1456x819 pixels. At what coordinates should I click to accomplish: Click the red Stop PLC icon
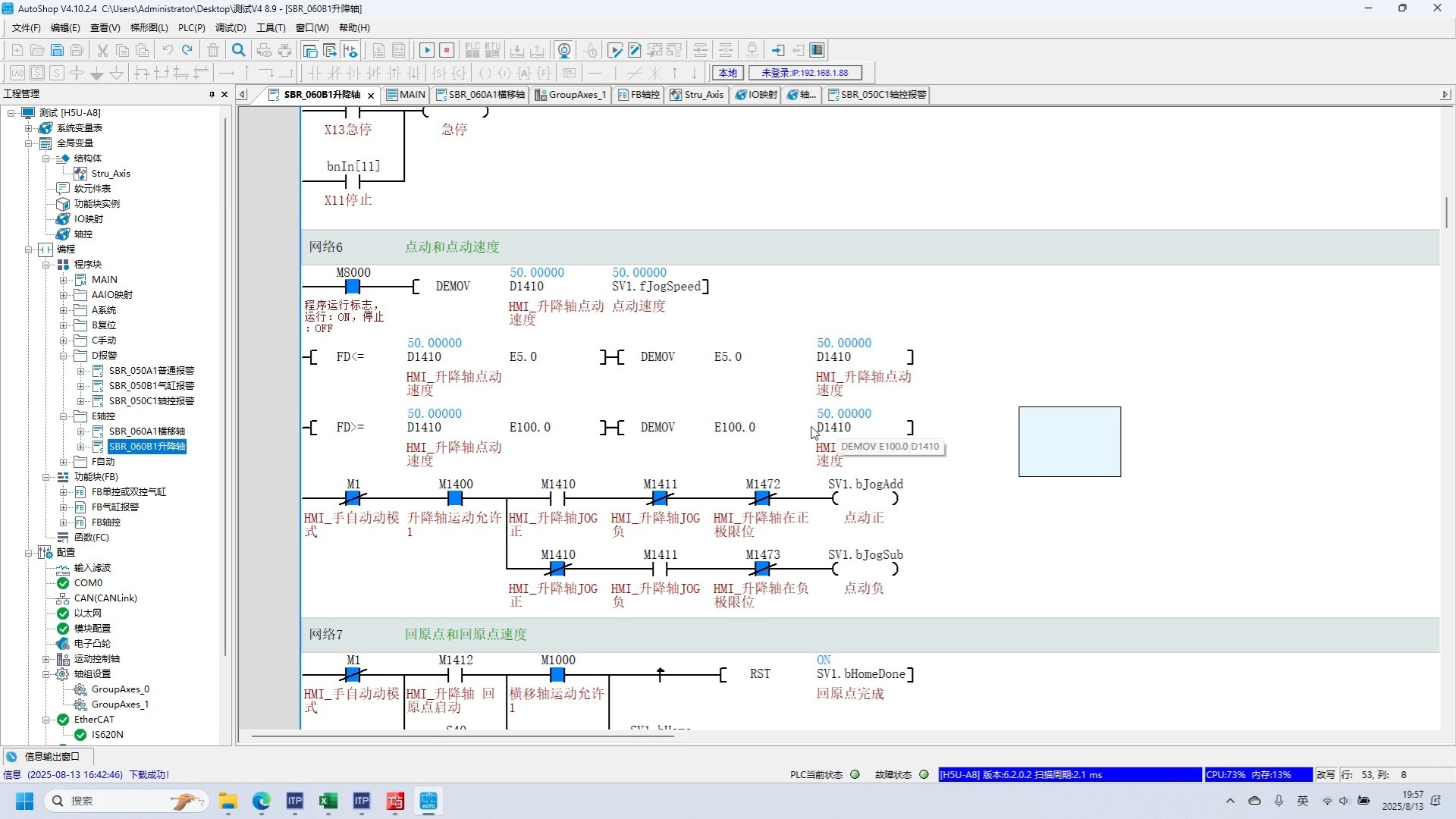point(447,50)
